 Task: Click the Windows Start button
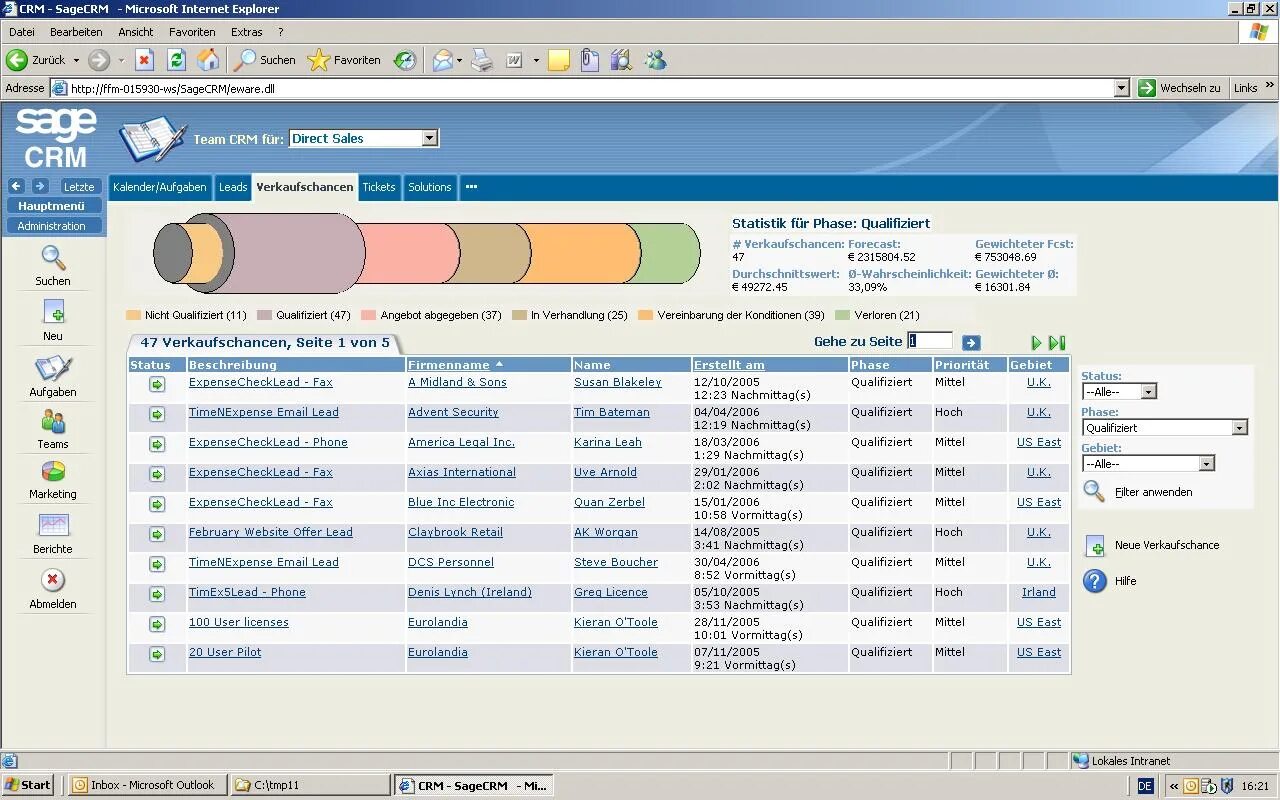pyautogui.click(x=28, y=785)
